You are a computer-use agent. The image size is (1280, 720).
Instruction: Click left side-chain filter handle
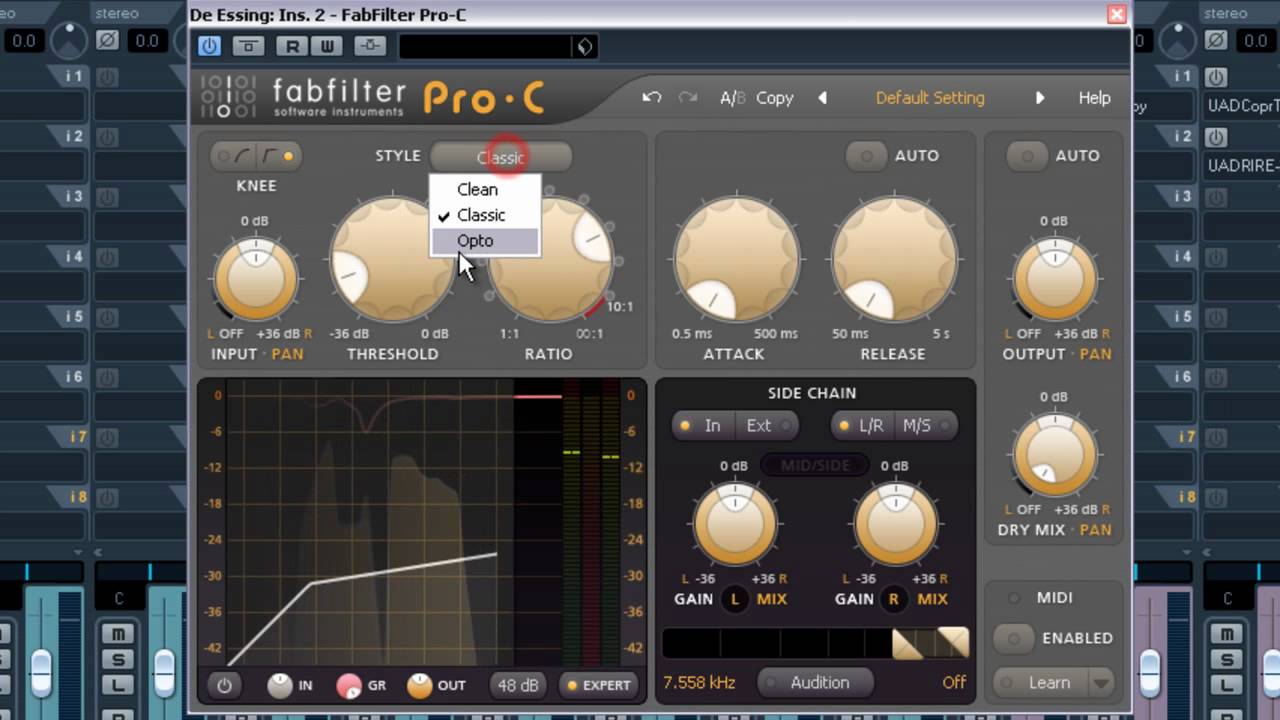point(908,644)
